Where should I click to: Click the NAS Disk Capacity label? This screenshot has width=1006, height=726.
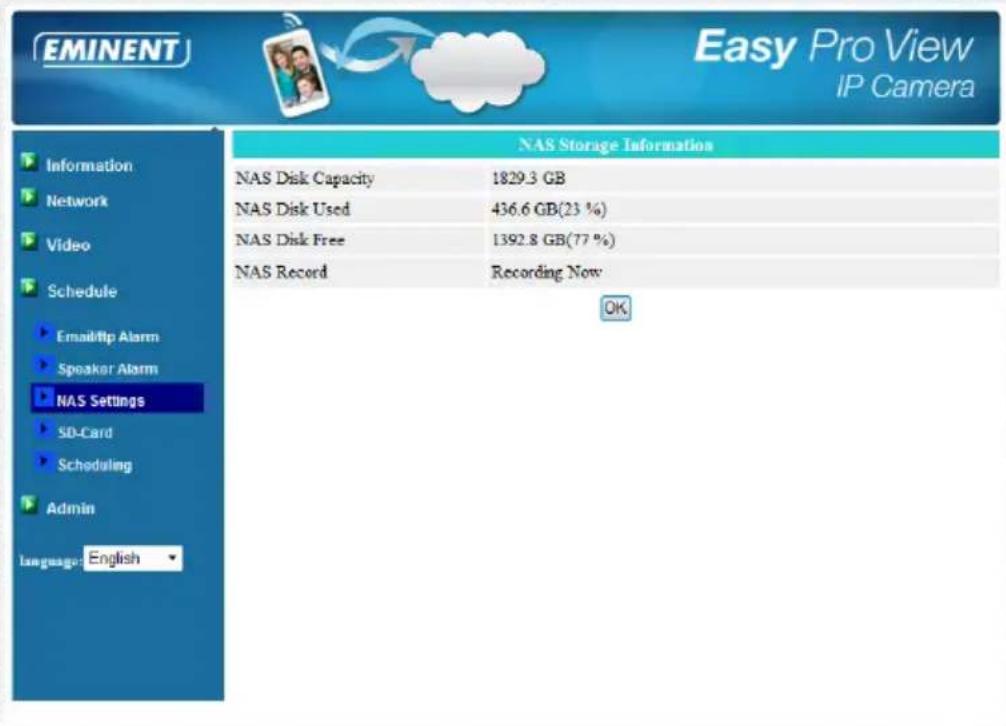(x=305, y=178)
